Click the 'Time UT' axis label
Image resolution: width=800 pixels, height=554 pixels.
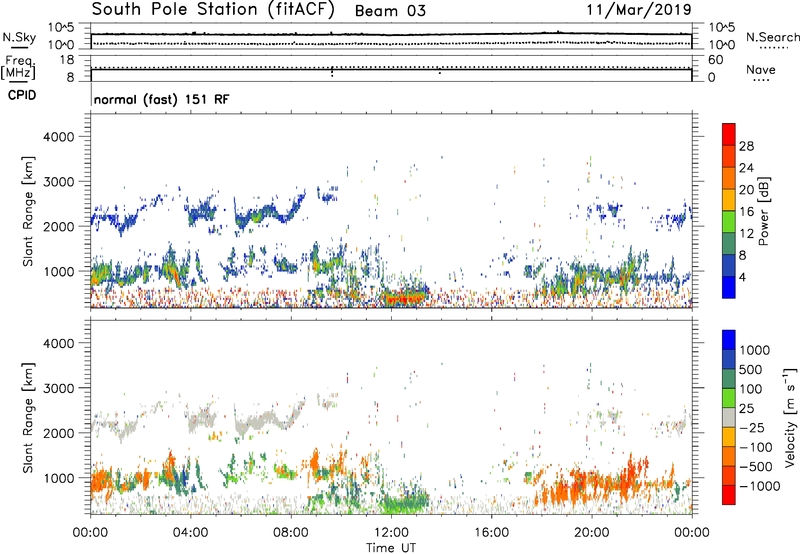tap(391, 548)
